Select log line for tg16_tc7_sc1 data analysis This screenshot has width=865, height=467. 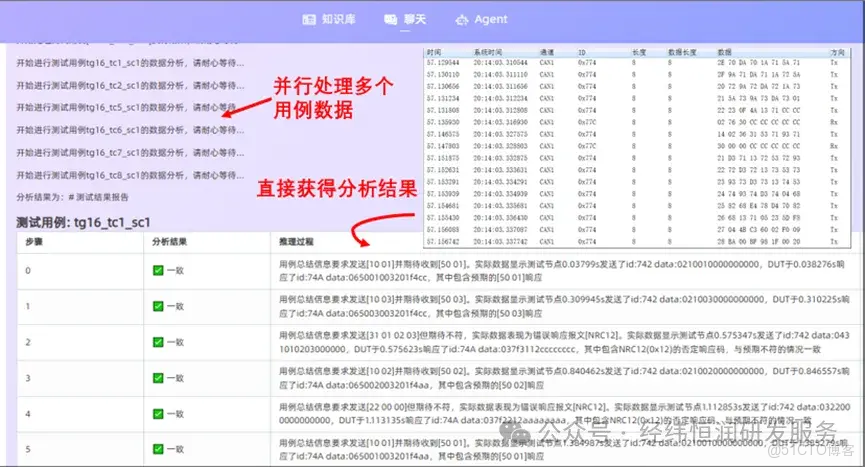(130, 153)
